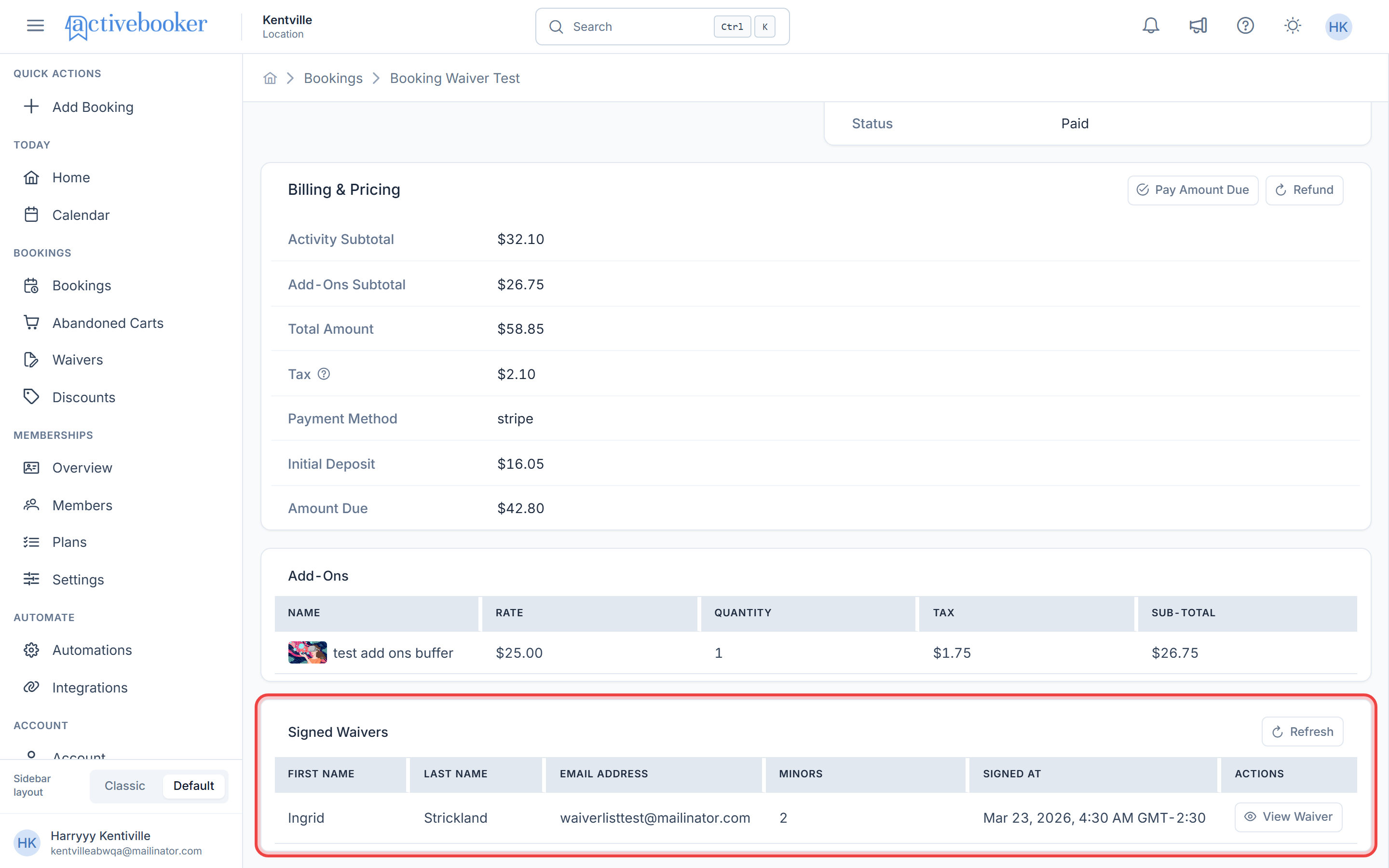Click the membership Settings sliders icon
Image resolution: width=1389 pixels, height=868 pixels.
coord(31,579)
